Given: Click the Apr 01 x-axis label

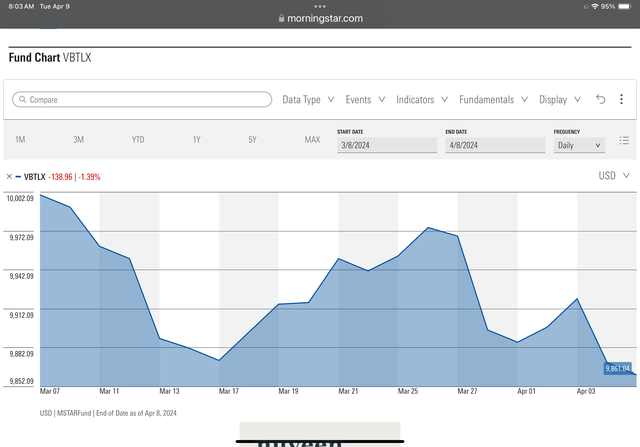Looking at the screenshot, I should [x=526, y=391].
